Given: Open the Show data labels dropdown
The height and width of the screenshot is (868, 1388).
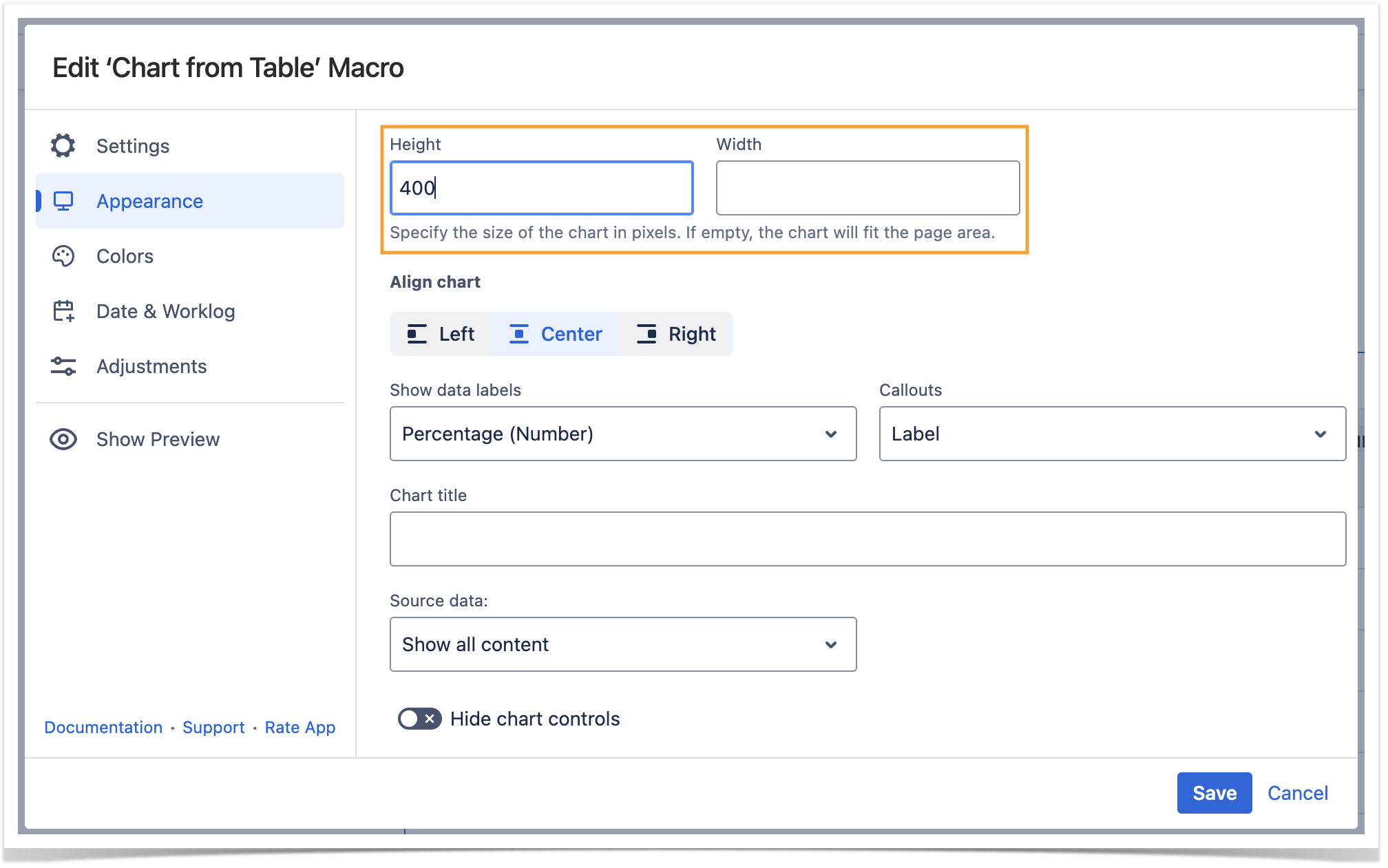Looking at the screenshot, I should [622, 434].
